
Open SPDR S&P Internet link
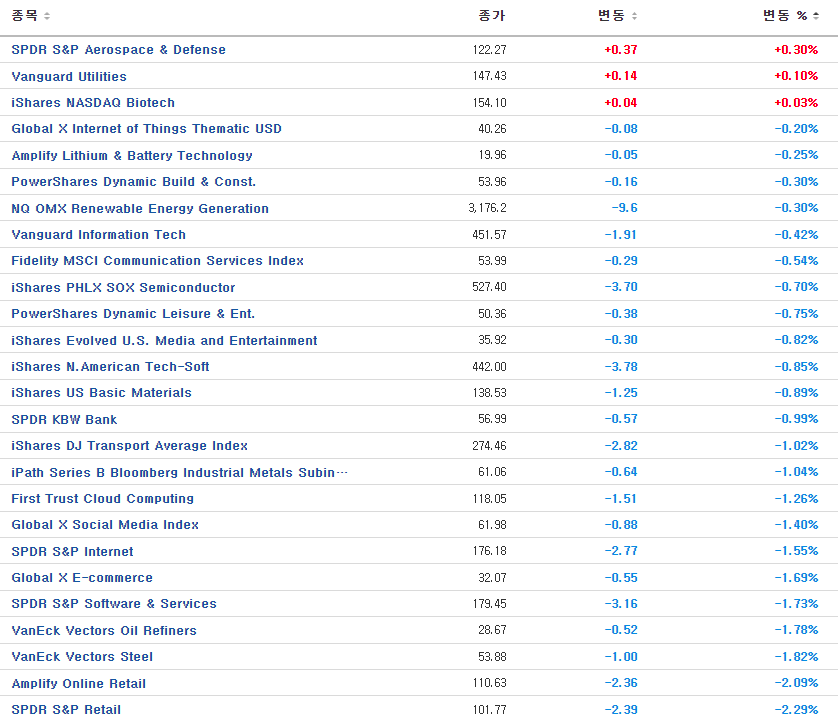coord(73,551)
